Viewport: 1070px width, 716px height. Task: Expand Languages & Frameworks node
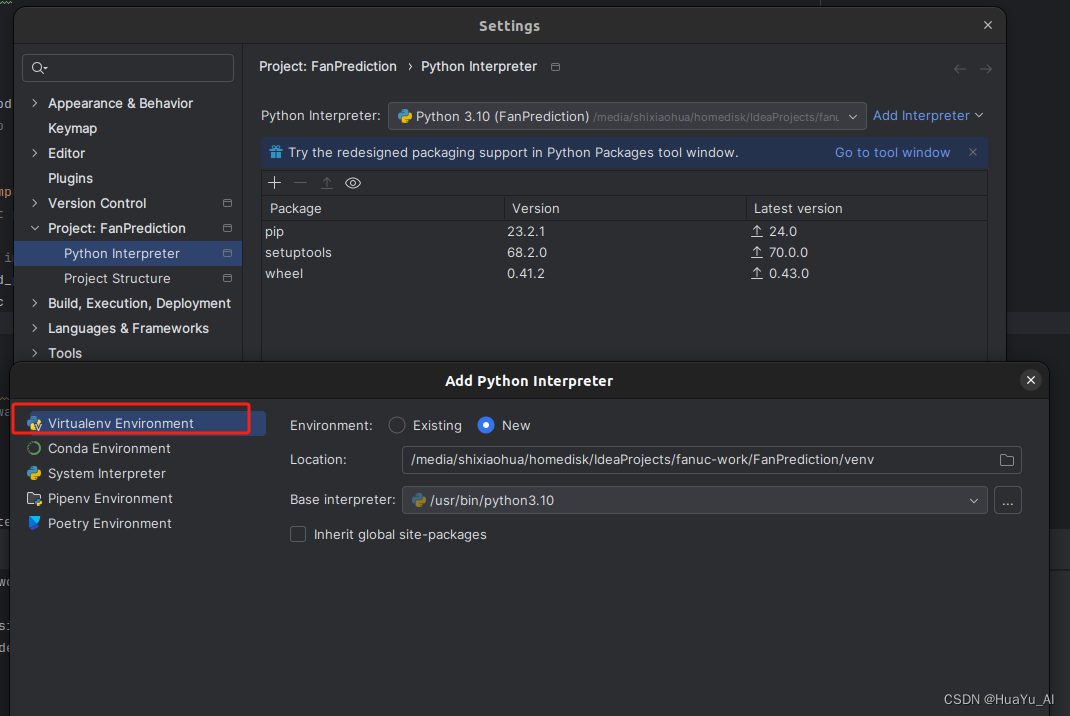[x=35, y=328]
